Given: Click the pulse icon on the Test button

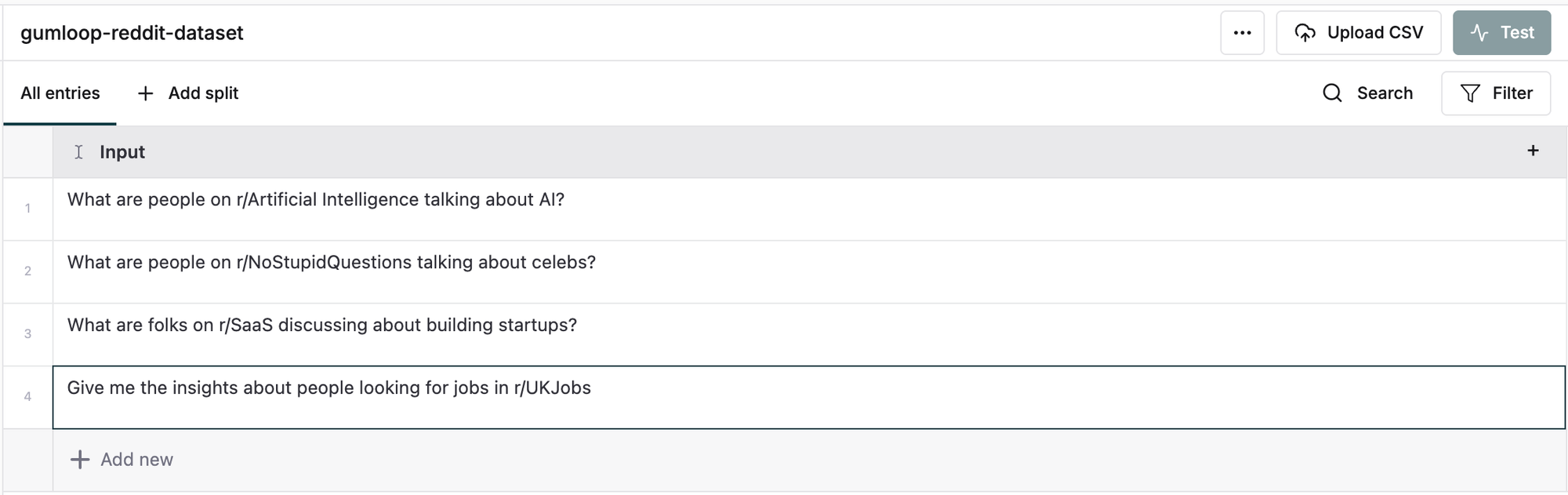Looking at the screenshot, I should coord(1479,33).
